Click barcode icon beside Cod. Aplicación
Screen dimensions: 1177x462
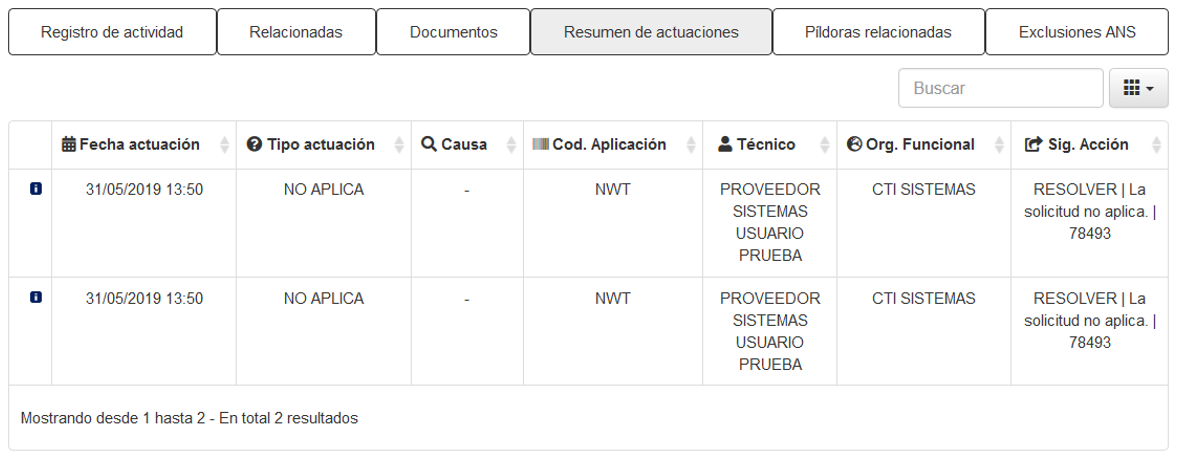point(540,144)
